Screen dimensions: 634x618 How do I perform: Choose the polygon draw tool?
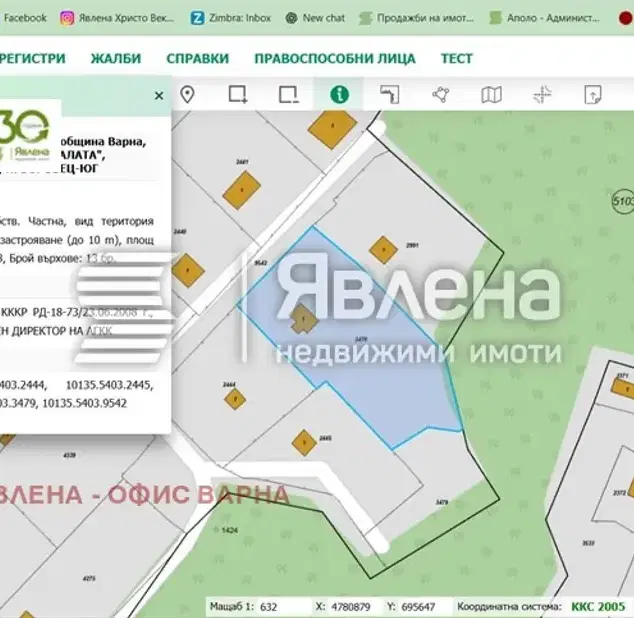pos(440,95)
